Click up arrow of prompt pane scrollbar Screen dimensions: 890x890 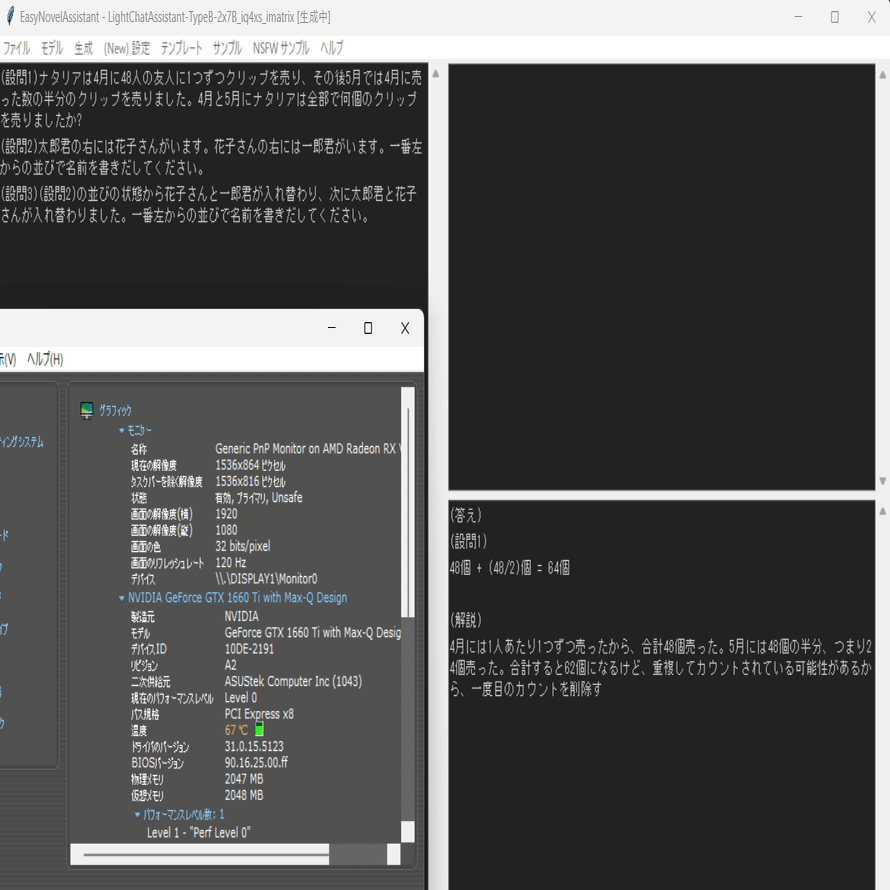(436, 73)
